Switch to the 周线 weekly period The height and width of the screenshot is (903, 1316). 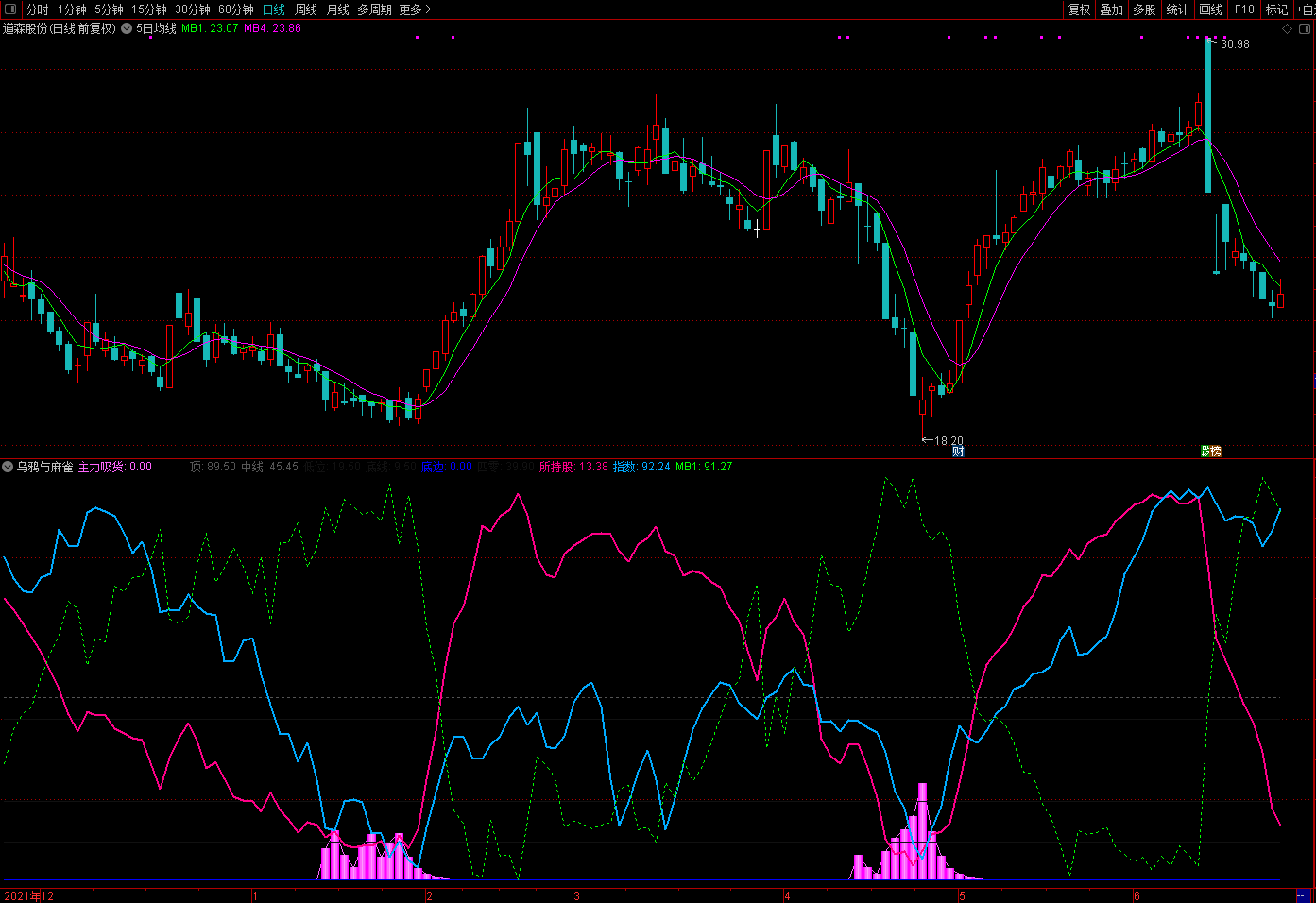pyautogui.click(x=306, y=9)
